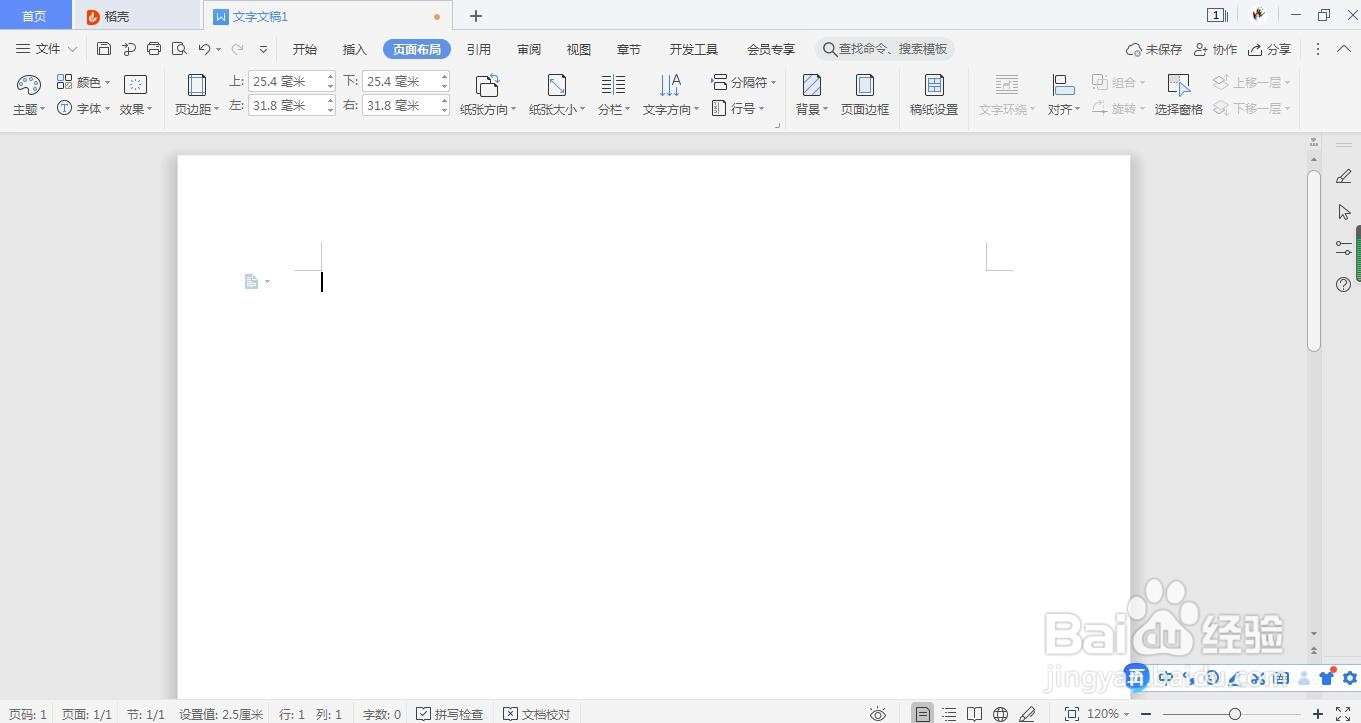Open the 文字方向 (text direction) tool
Image resolution: width=1361 pixels, height=723 pixels.
[x=668, y=93]
